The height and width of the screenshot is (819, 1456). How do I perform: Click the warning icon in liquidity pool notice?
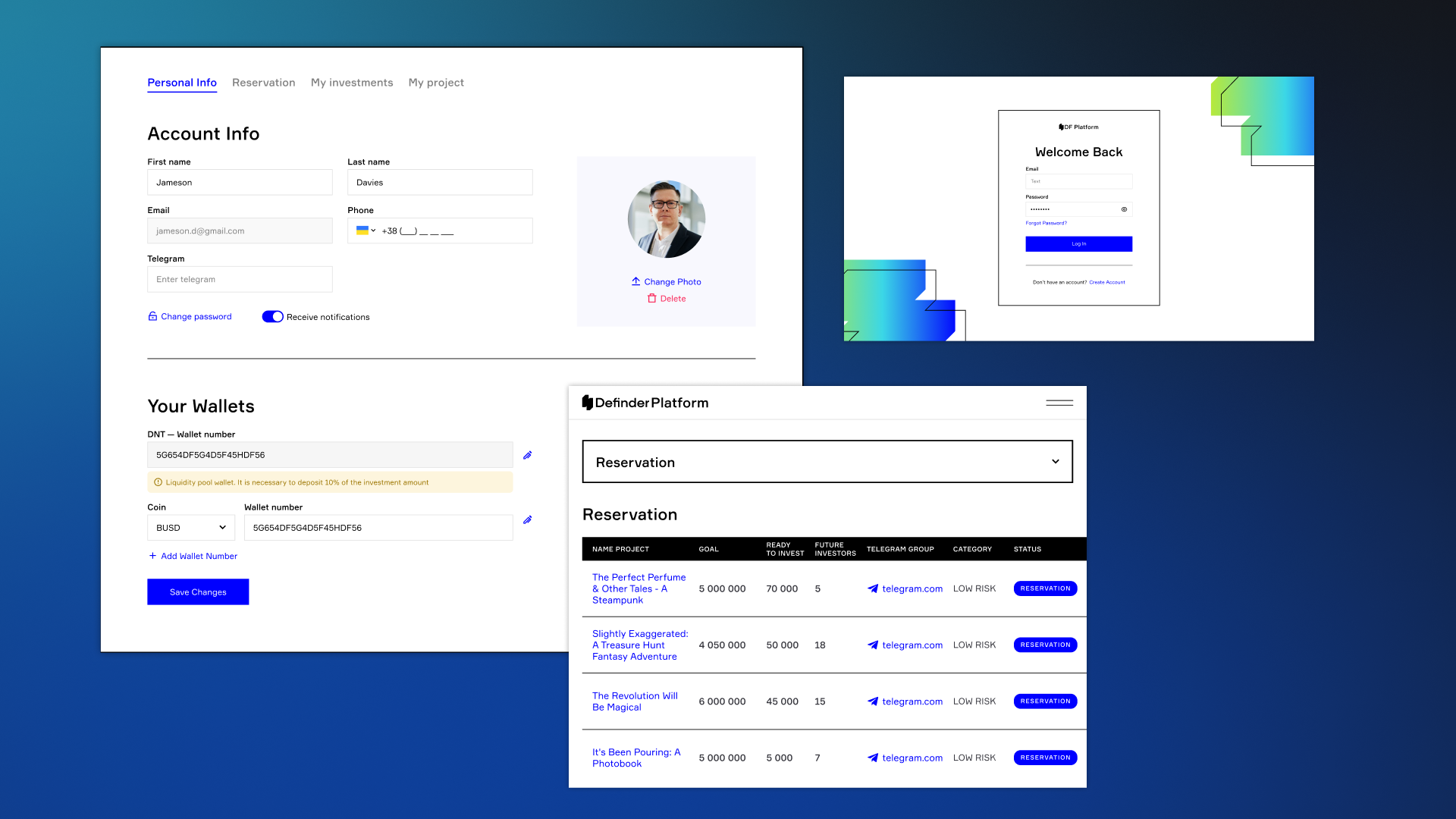click(x=158, y=482)
